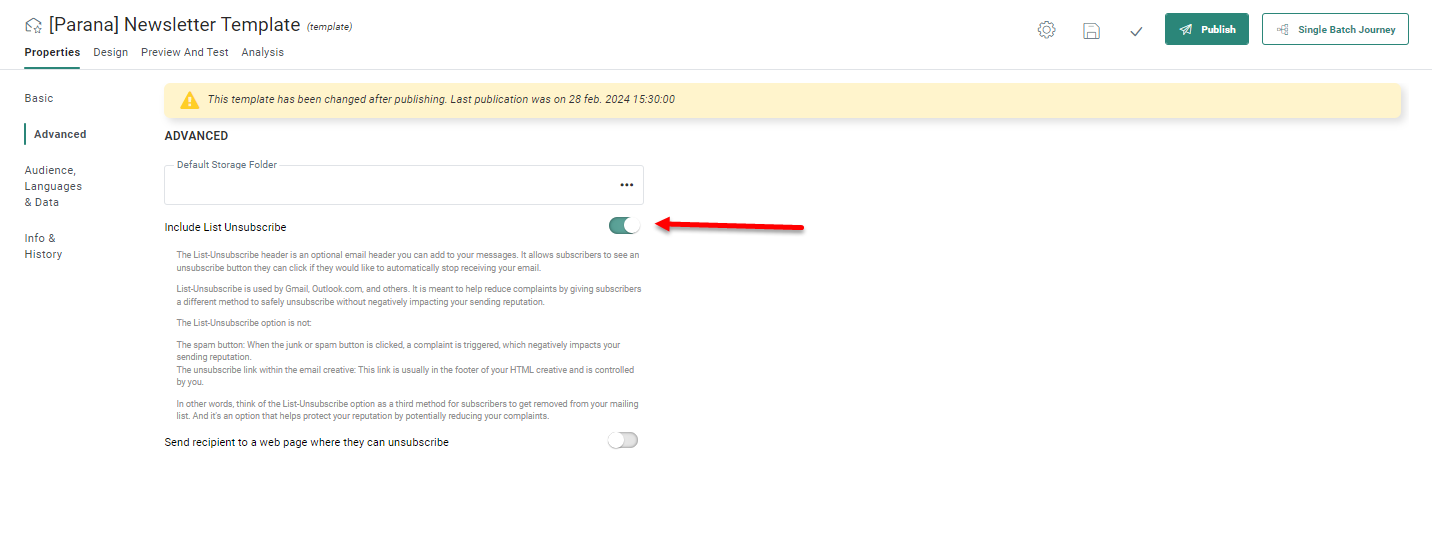Open the Preview And Test tab
Image resolution: width=1432 pixels, height=534 pixels.
(x=184, y=52)
